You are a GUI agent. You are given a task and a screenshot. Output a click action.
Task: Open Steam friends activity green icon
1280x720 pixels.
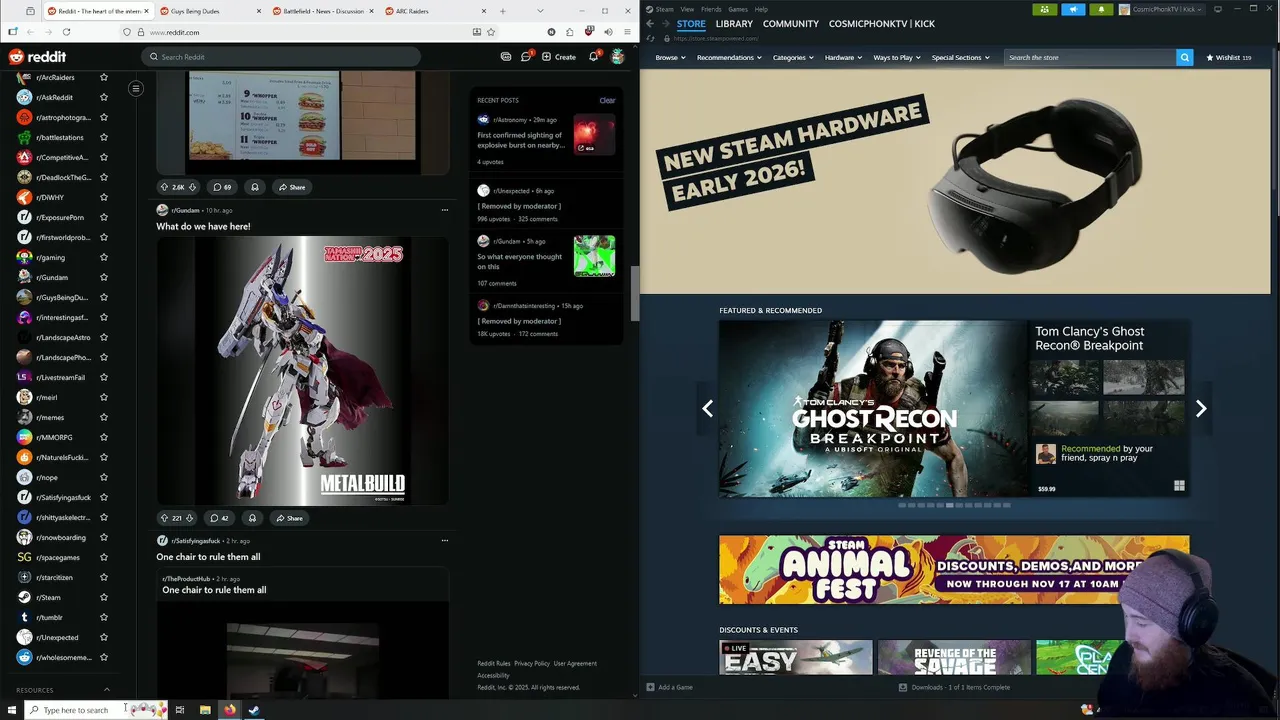(1044, 9)
